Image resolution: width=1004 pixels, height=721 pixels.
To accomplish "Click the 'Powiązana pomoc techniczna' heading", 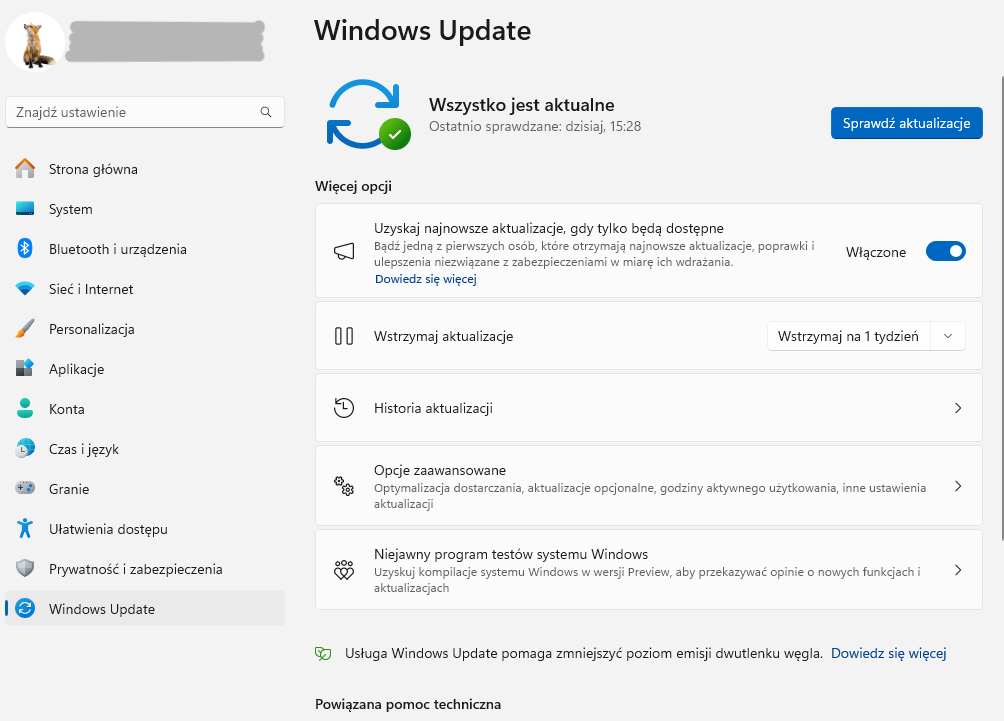I will pyautogui.click(x=408, y=704).
